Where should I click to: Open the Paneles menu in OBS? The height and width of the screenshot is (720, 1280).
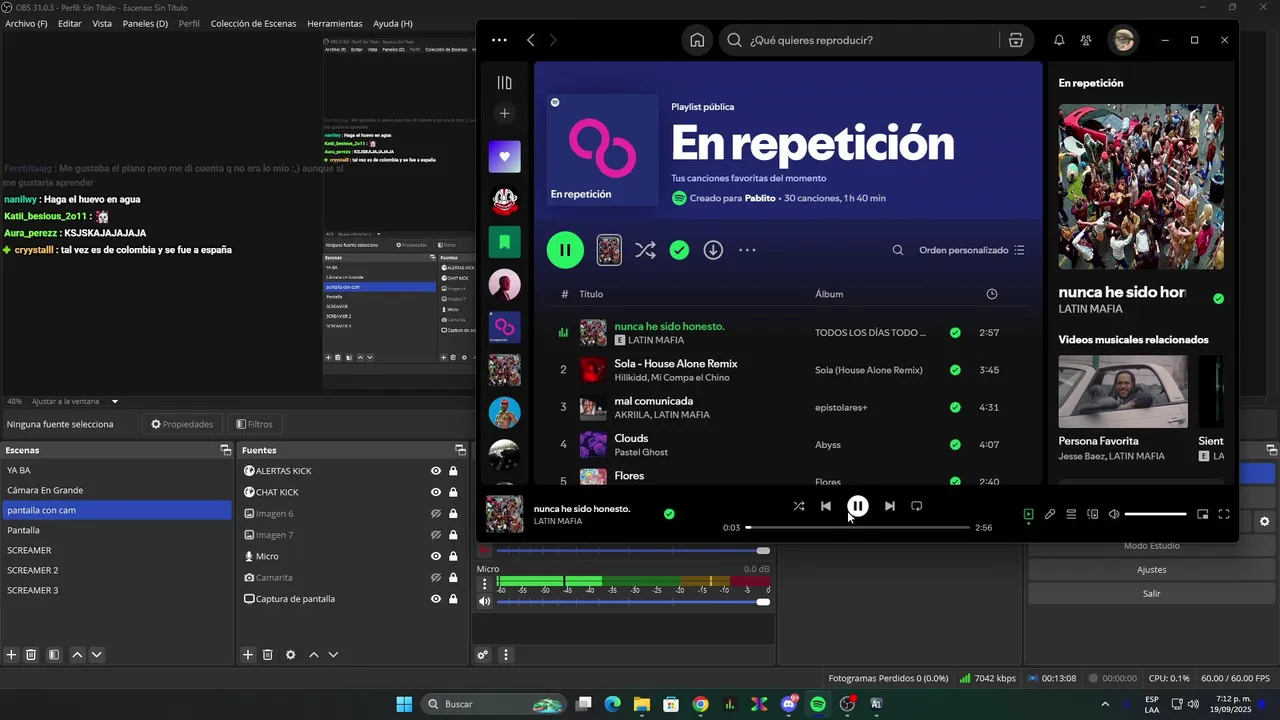point(145,23)
